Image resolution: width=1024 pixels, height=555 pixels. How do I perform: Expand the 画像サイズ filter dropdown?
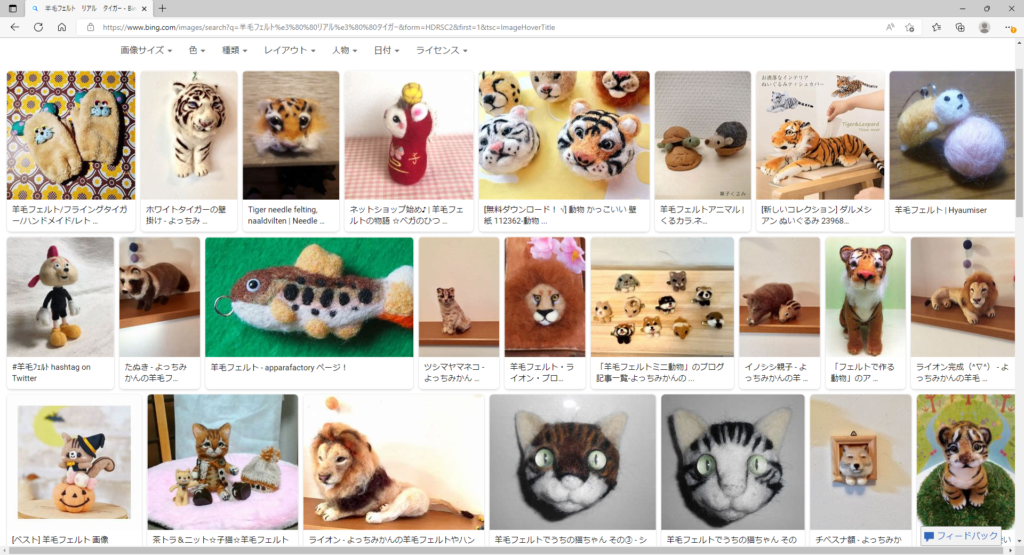click(146, 50)
